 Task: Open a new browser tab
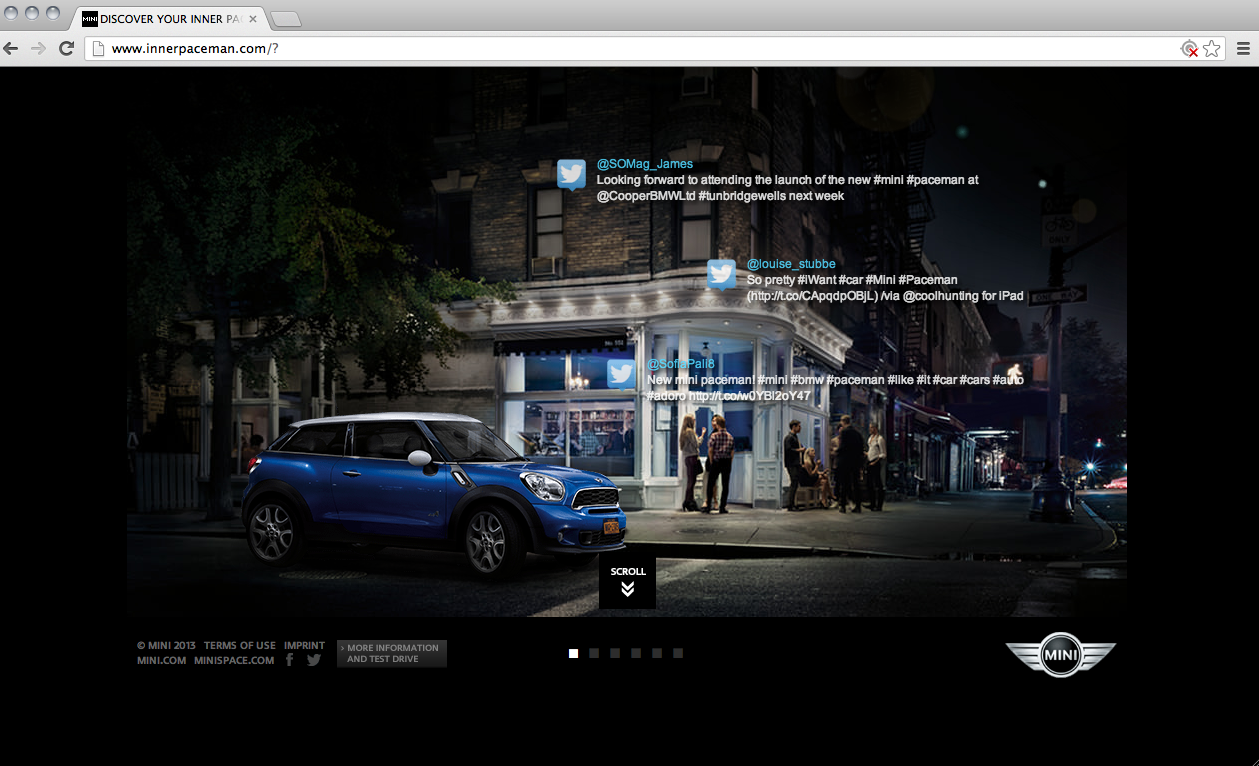pos(286,20)
